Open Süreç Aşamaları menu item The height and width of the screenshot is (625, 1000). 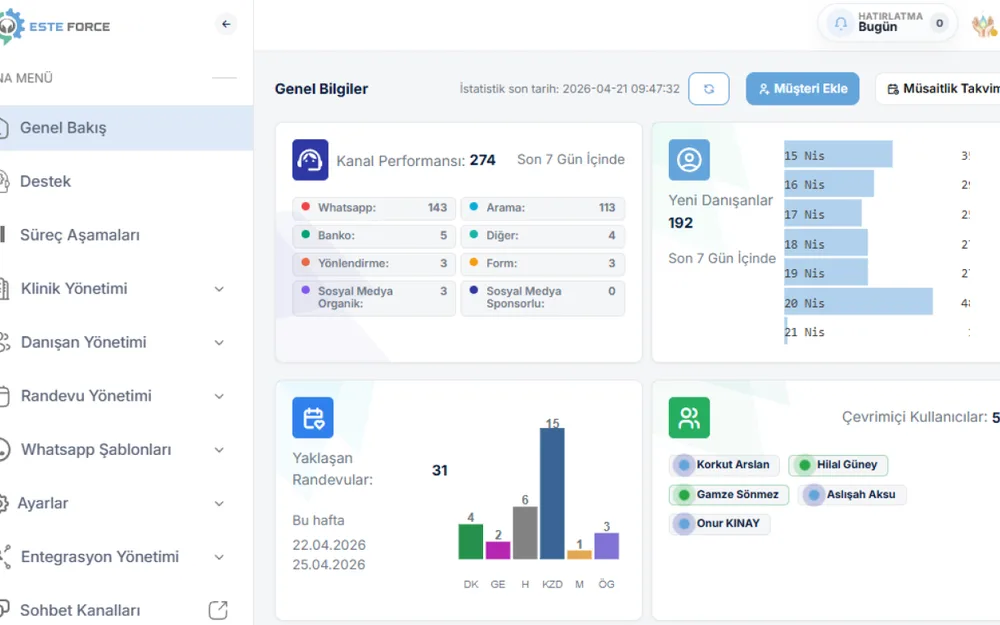click(x=126, y=235)
